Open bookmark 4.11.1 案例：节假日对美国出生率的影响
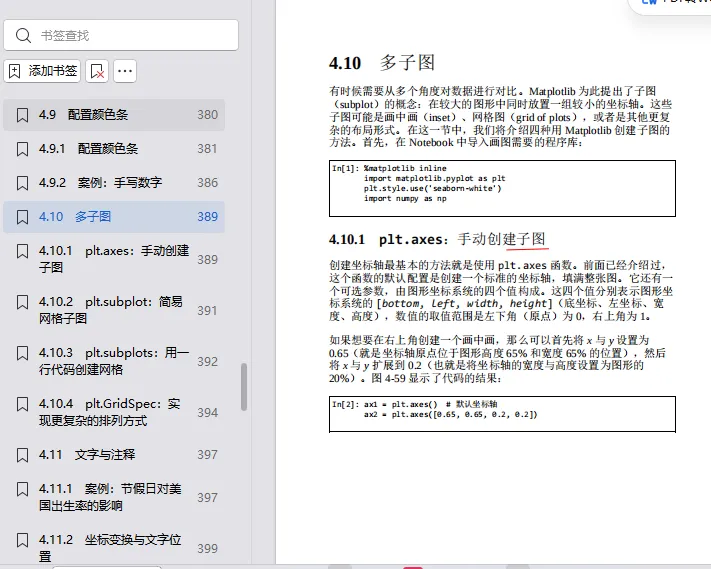This screenshot has height=569, width=711. [114, 497]
